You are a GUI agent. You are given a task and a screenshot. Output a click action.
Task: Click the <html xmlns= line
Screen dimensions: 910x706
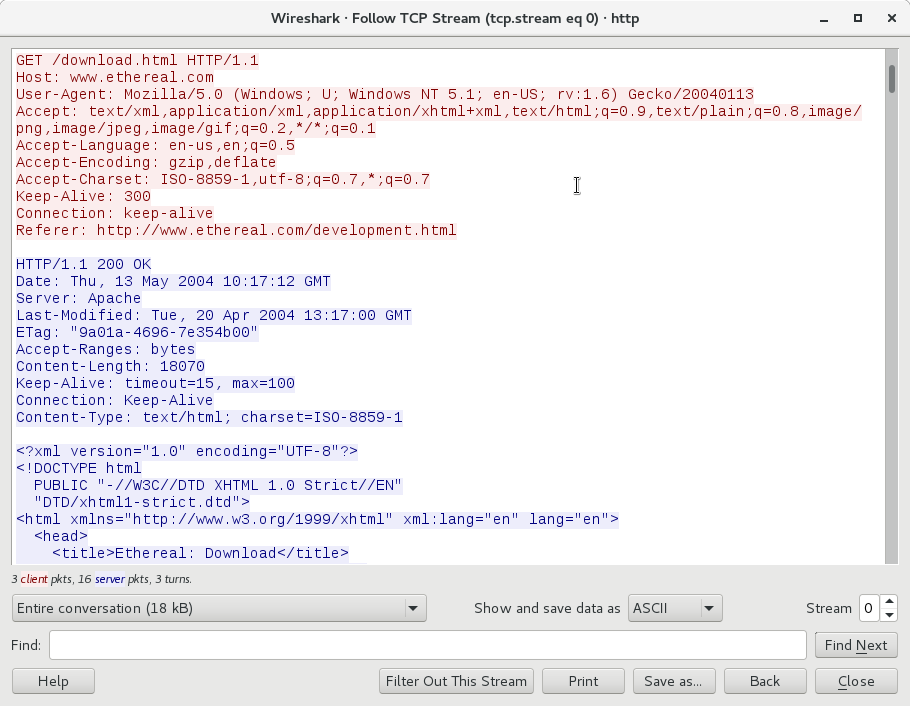click(x=317, y=519)
